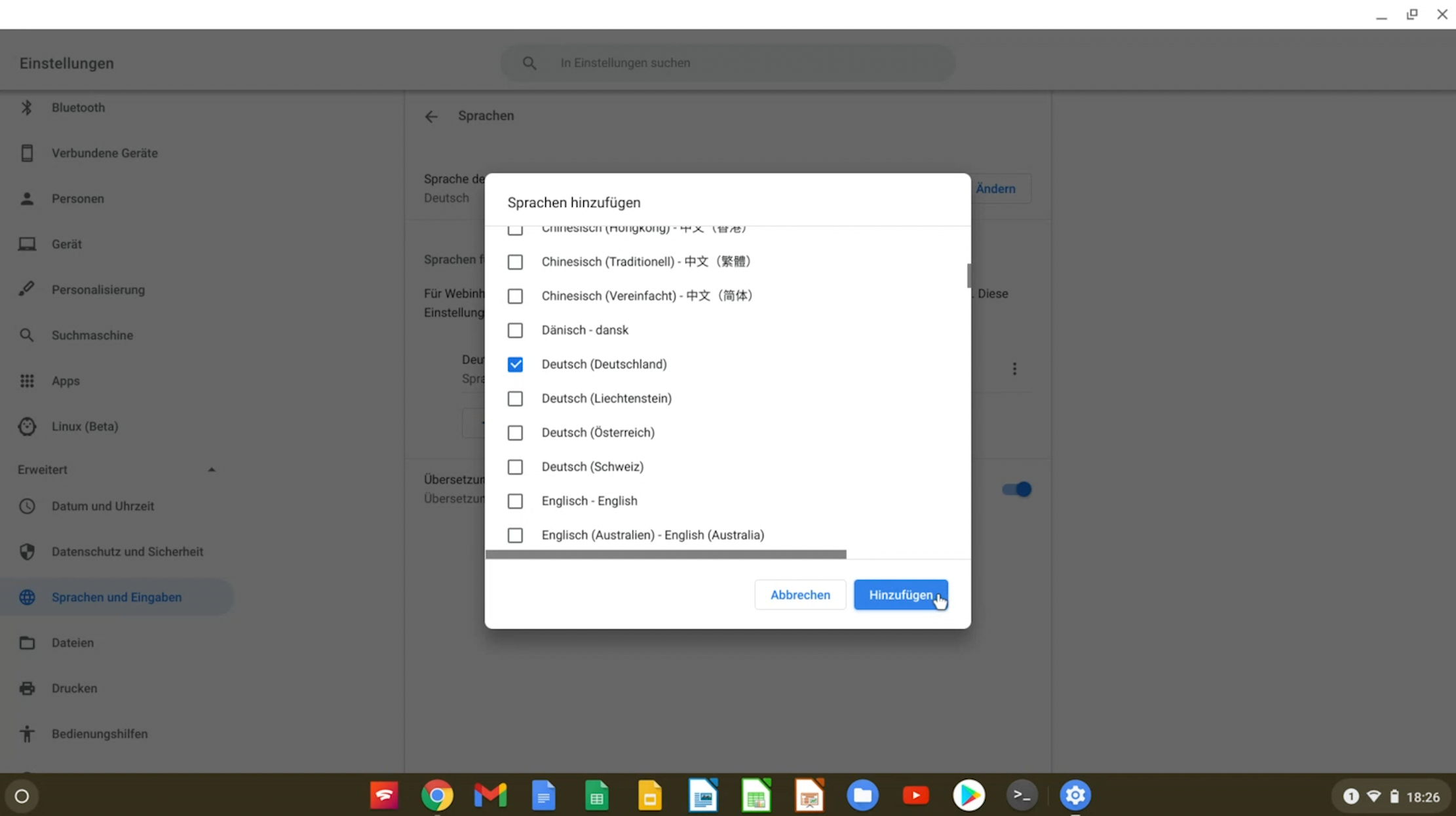Check Chinesisch (Traditionell) checkbox
Image resolution: width=1456 pixels, height=816 pixels.
tap(515, 262)
